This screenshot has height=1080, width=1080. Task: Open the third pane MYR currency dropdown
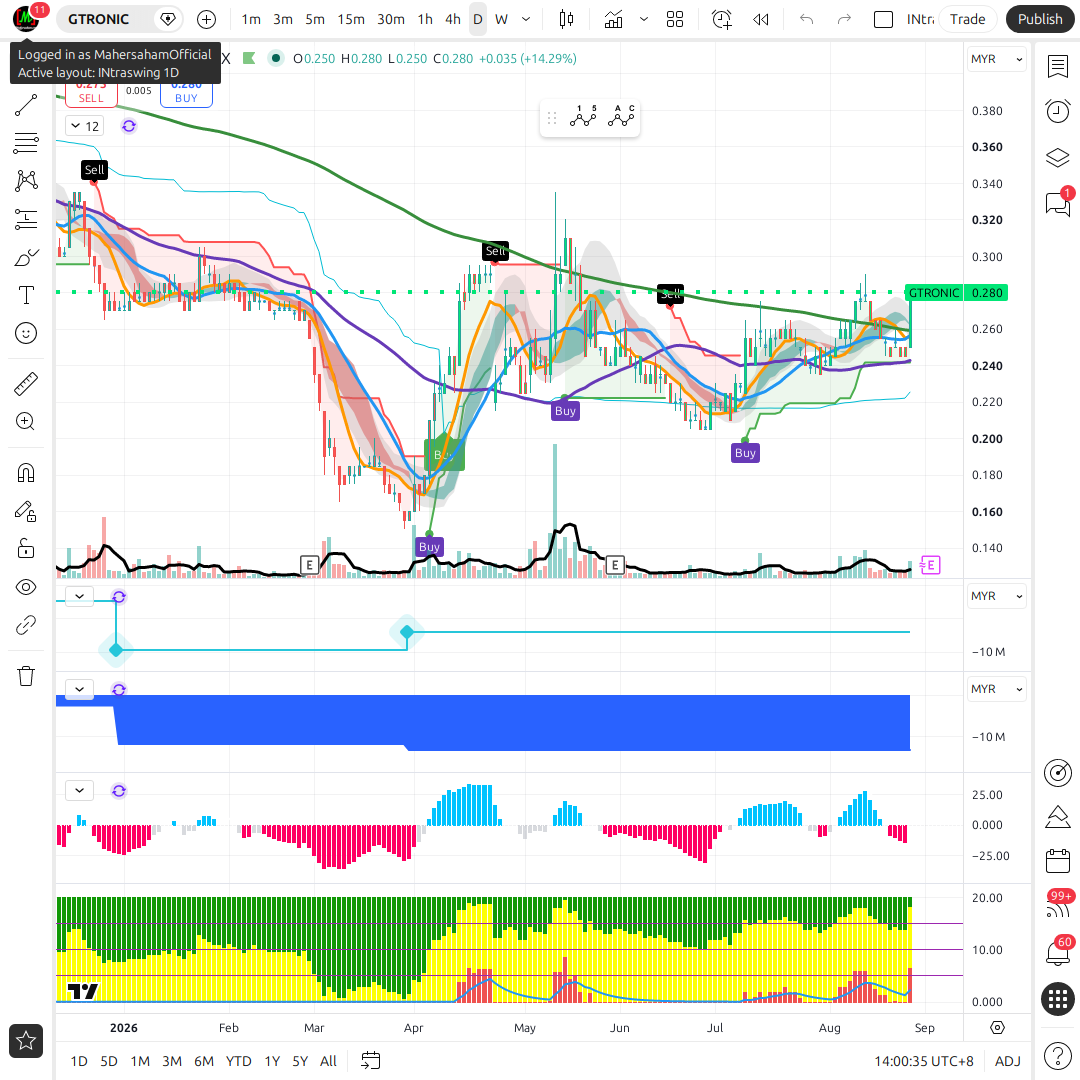[997, 689]
